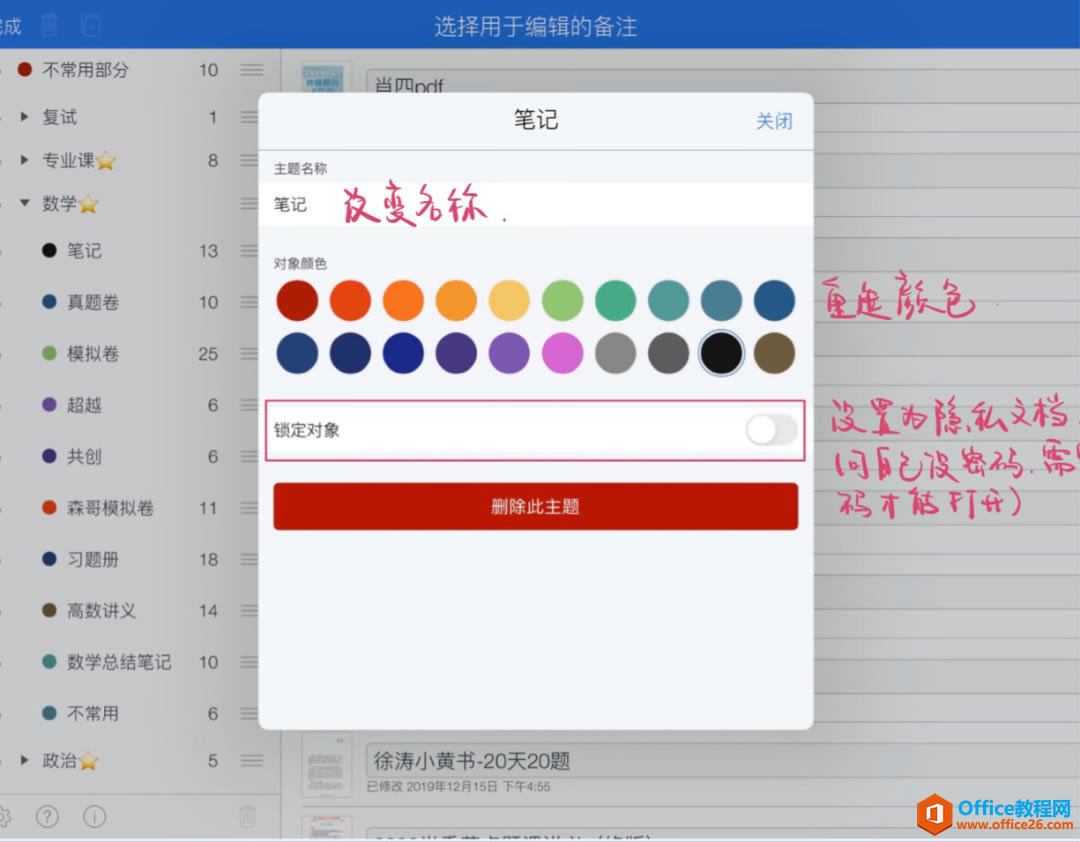The image size is (1080, 842).
Task: Select the black color swatch
Action: point(721,354)
